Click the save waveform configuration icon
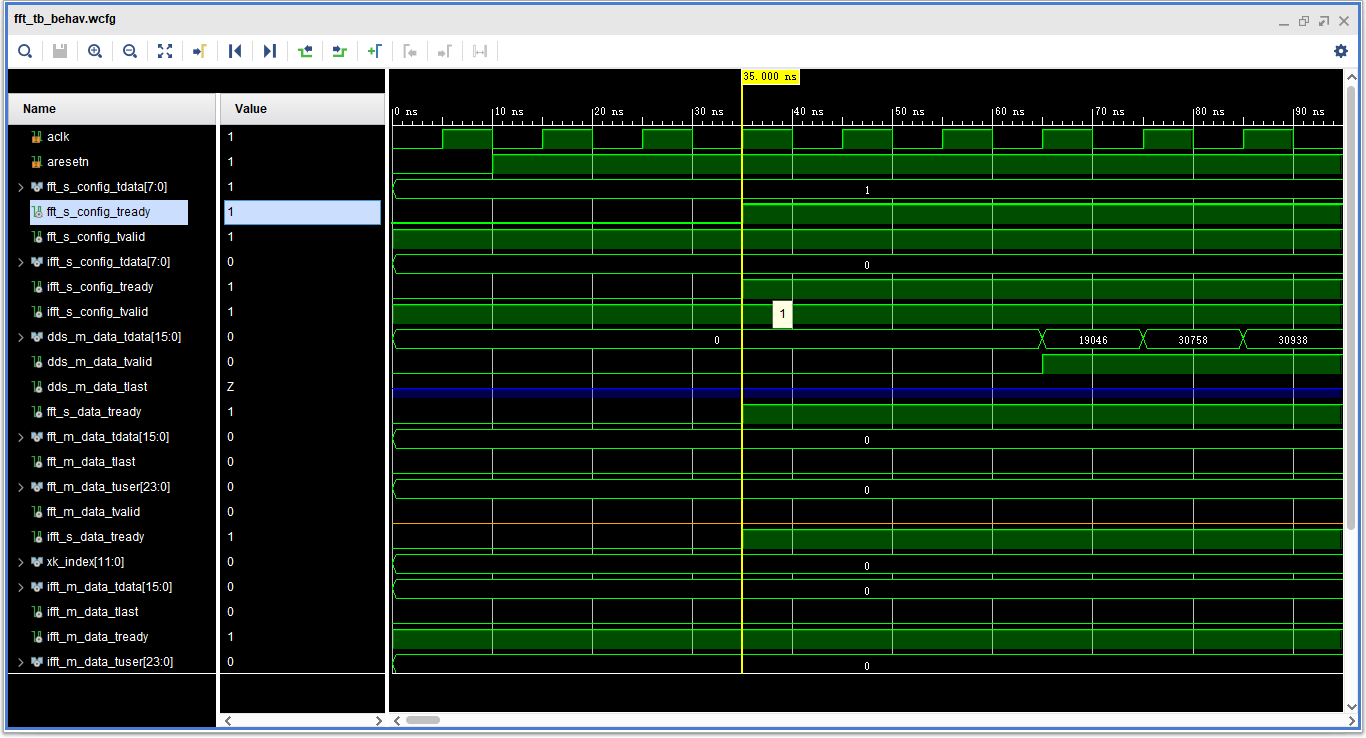The image size is (1366, 738). coord(60,51)
